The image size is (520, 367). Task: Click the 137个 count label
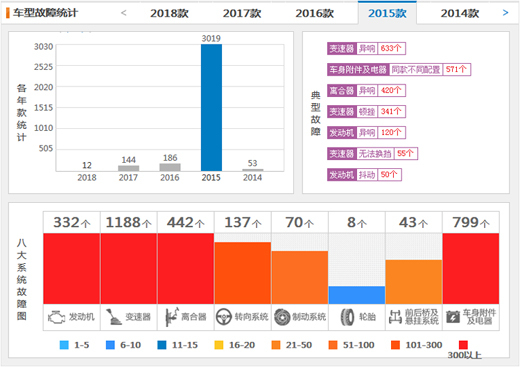click(243, 222)
